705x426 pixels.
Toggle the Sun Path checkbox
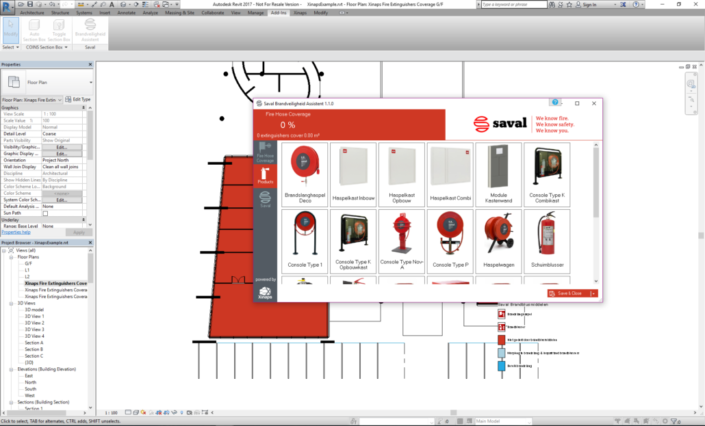point(45,213)
